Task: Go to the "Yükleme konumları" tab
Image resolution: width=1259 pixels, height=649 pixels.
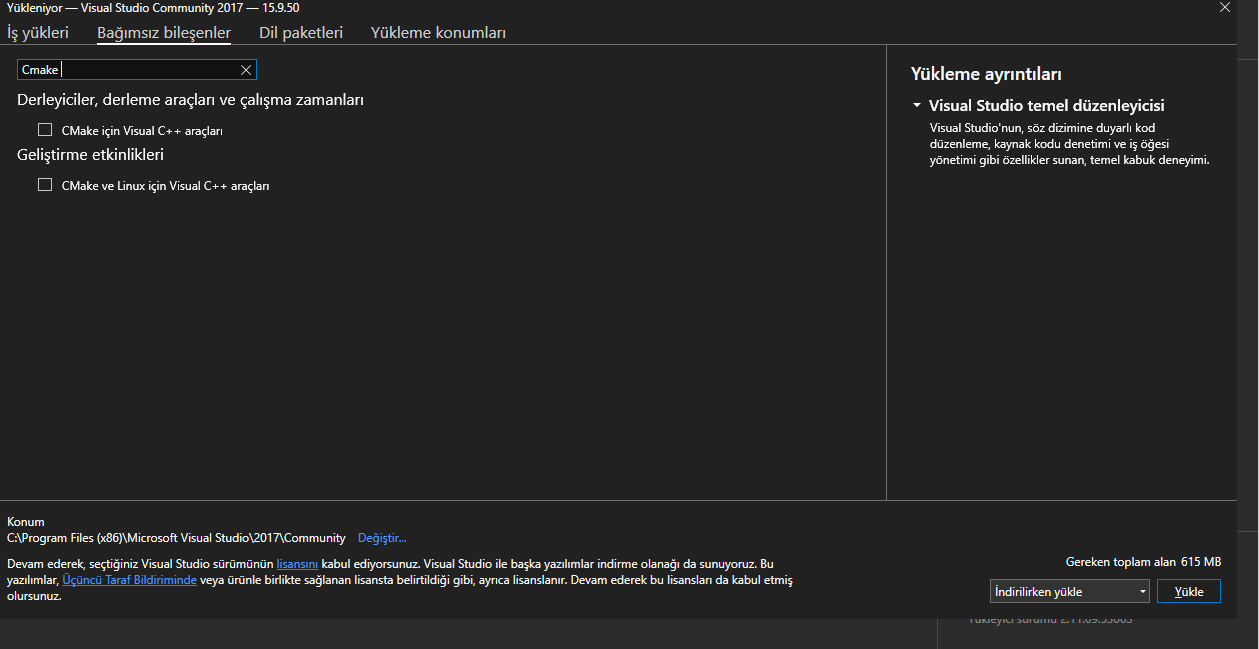Action: click(438, 33)
